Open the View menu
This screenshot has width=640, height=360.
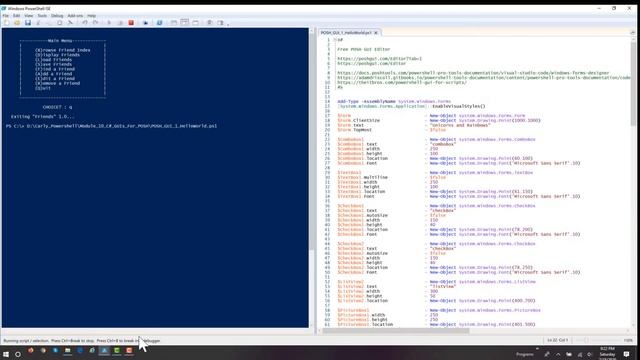click(x=29, y=16)
